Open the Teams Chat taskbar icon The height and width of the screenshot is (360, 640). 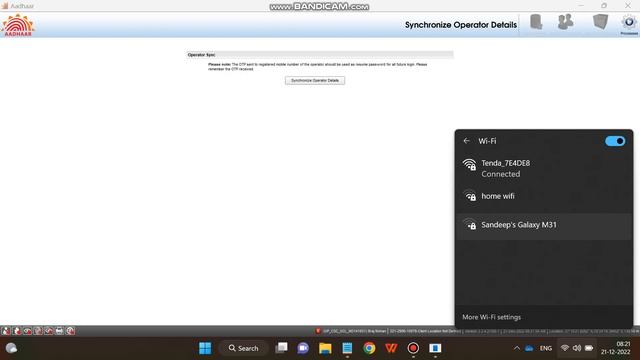303,348
